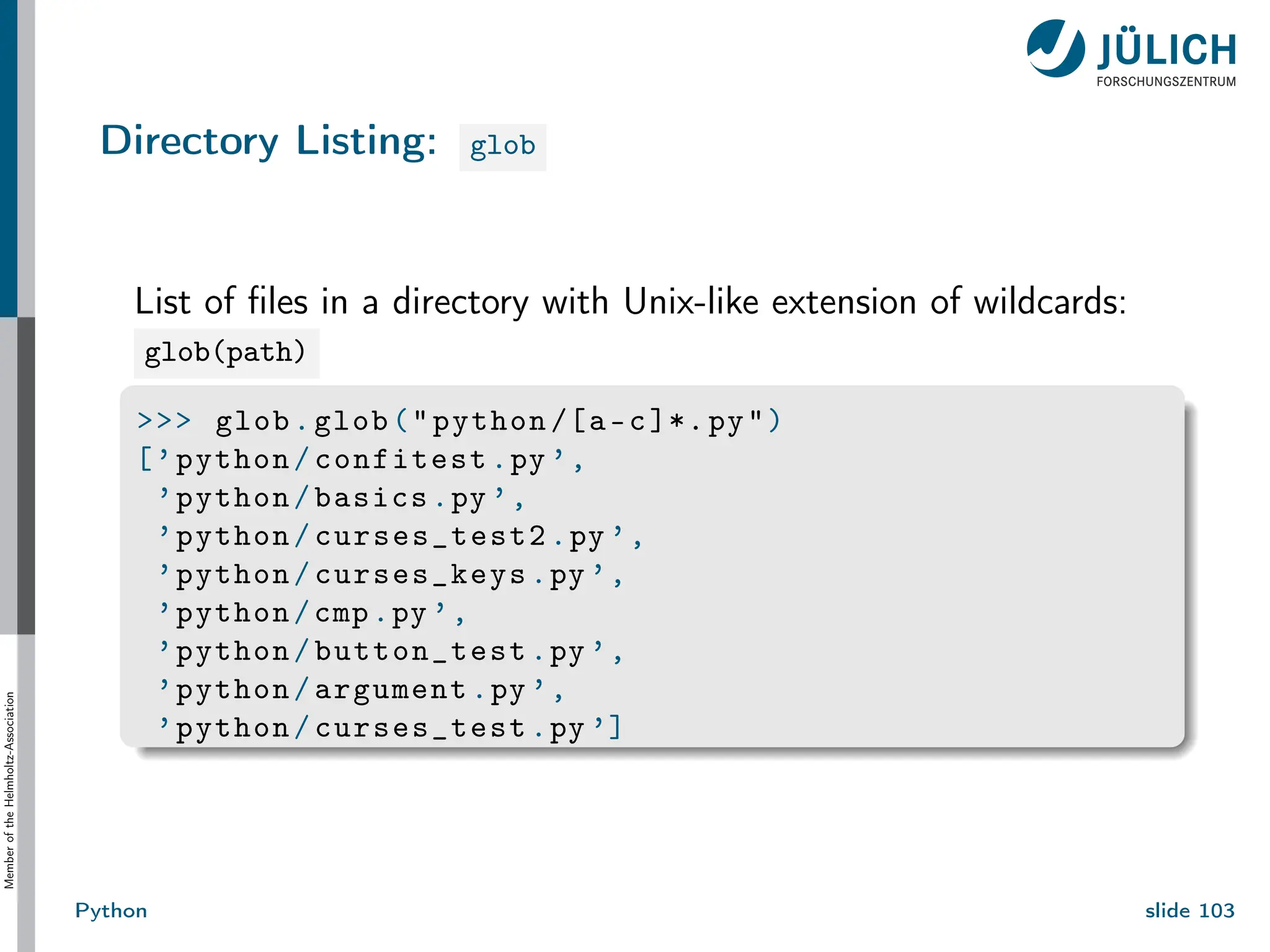Click the 'glob(path)' code snippet
Screen dimensions: 1270x952
(226, 353)
